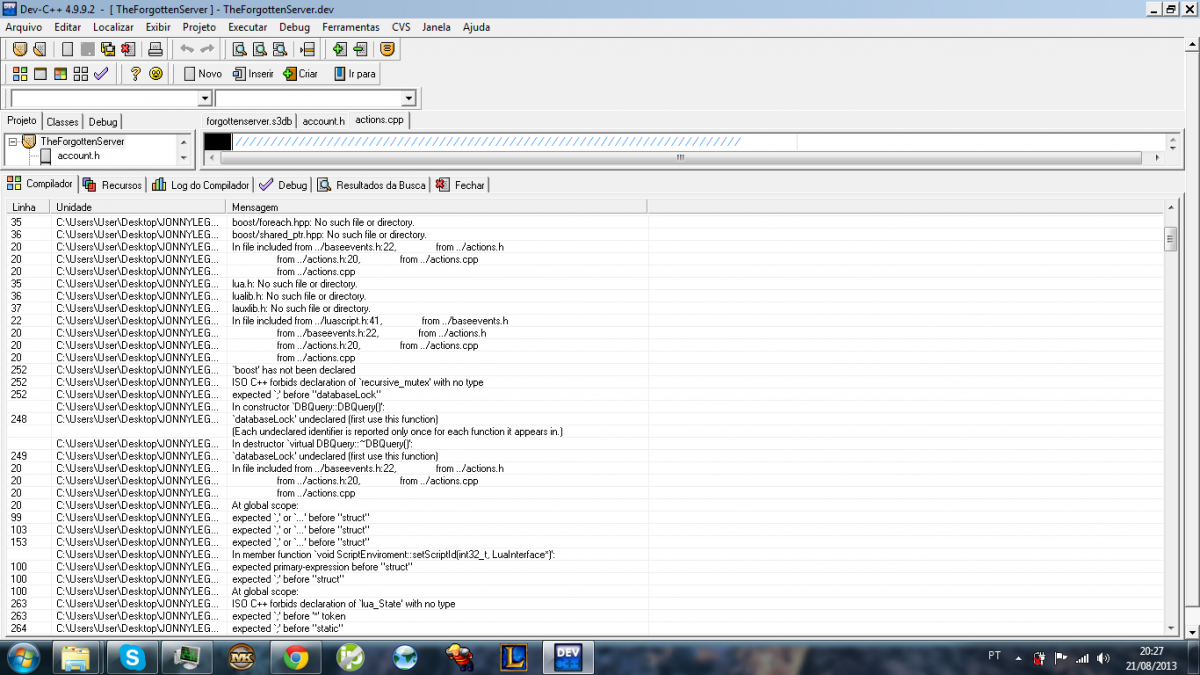Screen dimensions: 1200x675
Task: Click the system tray volume icon
Action: (x=1103, y=658)
